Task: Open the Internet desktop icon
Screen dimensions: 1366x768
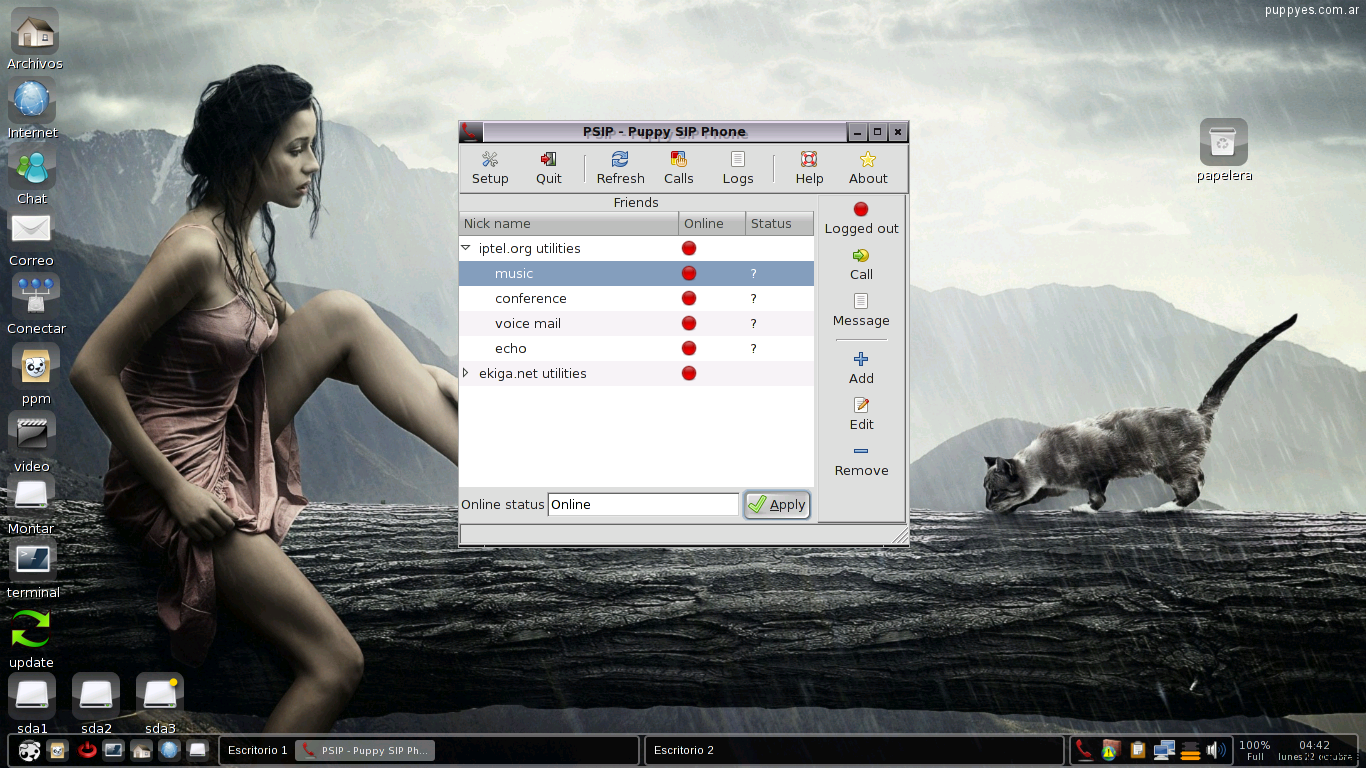Action: (32, 108)
